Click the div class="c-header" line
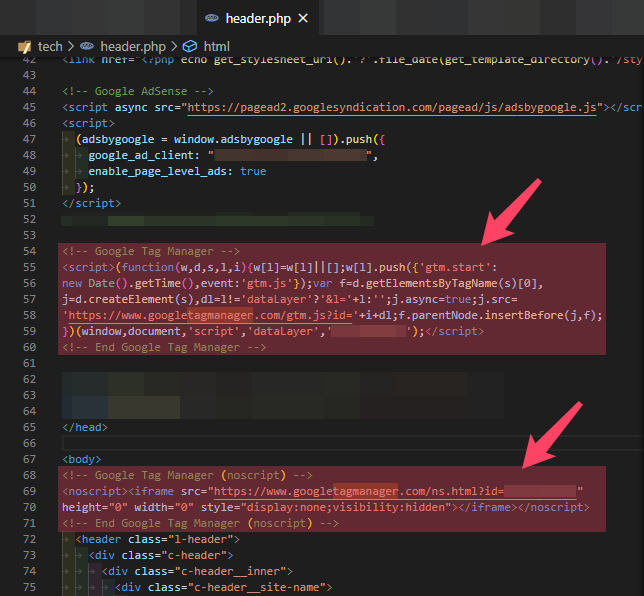Viewport: 644px width, 596px height. [x=161, y=555]
